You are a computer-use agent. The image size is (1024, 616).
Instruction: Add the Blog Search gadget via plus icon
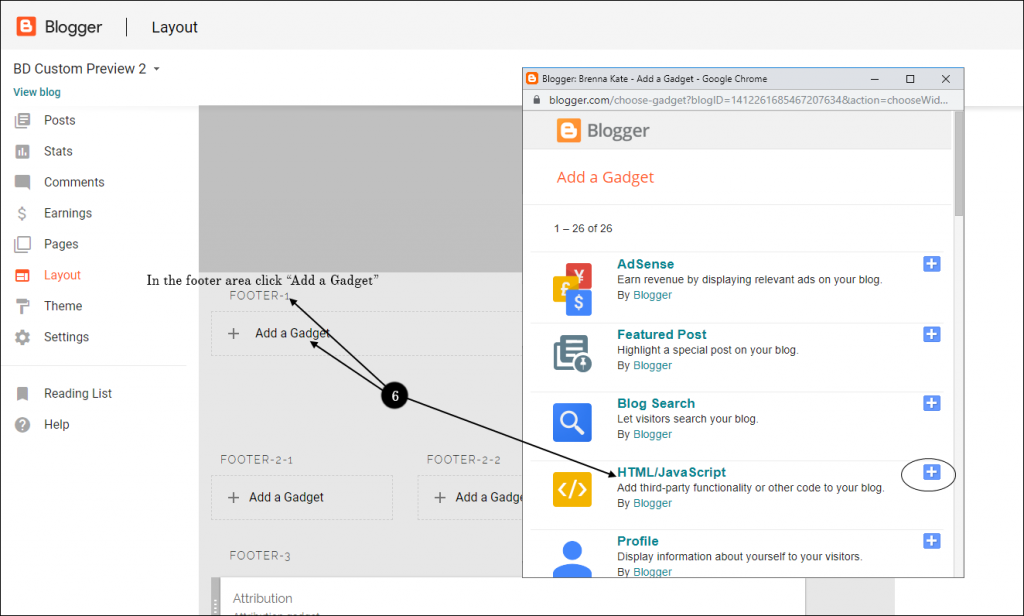click(931, 403)
